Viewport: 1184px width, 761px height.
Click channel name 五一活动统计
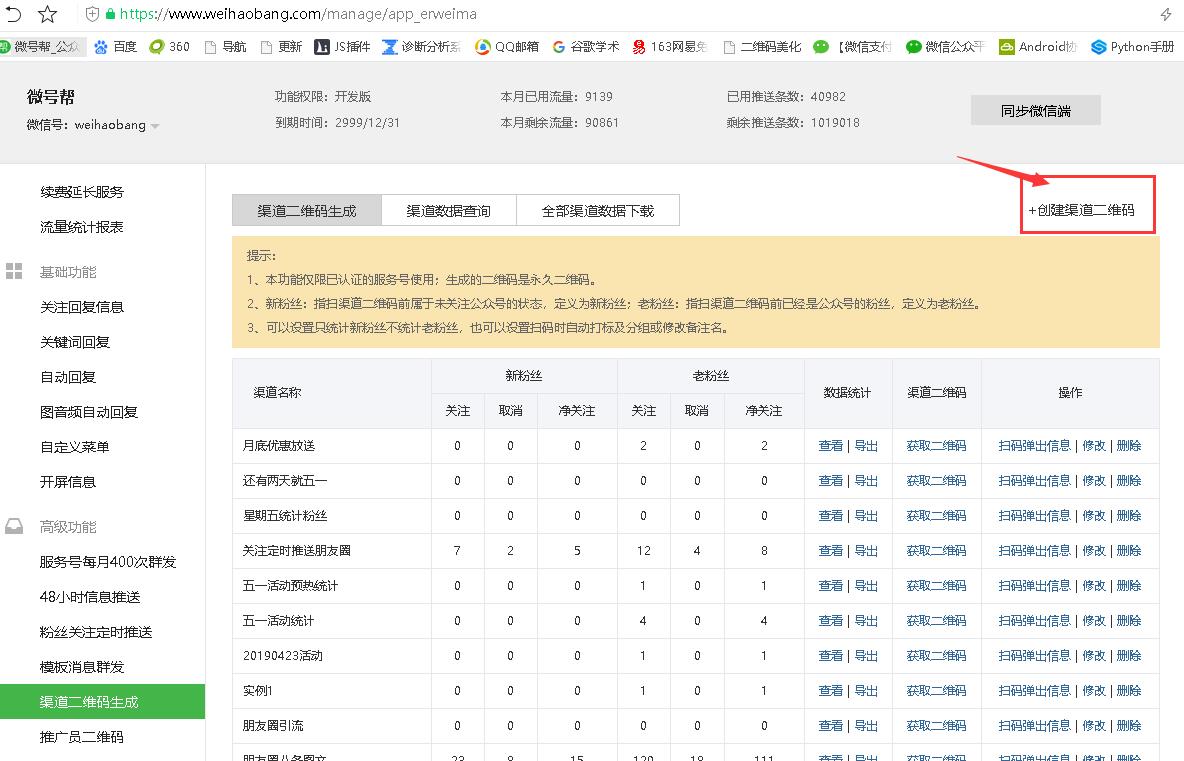click(278, 621)
